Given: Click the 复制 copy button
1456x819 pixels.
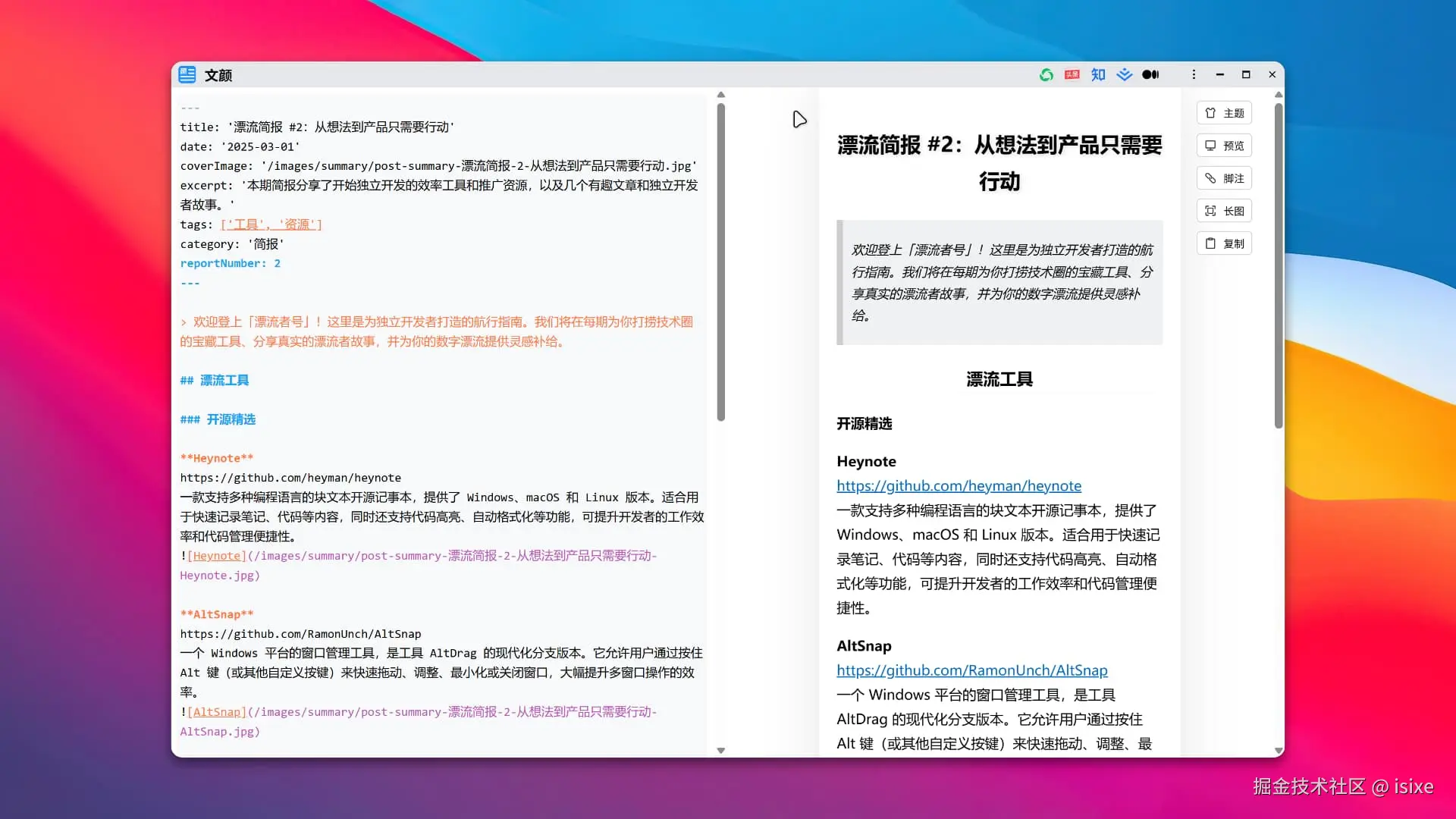Looking at the screenshot, I should (1224, 243).
